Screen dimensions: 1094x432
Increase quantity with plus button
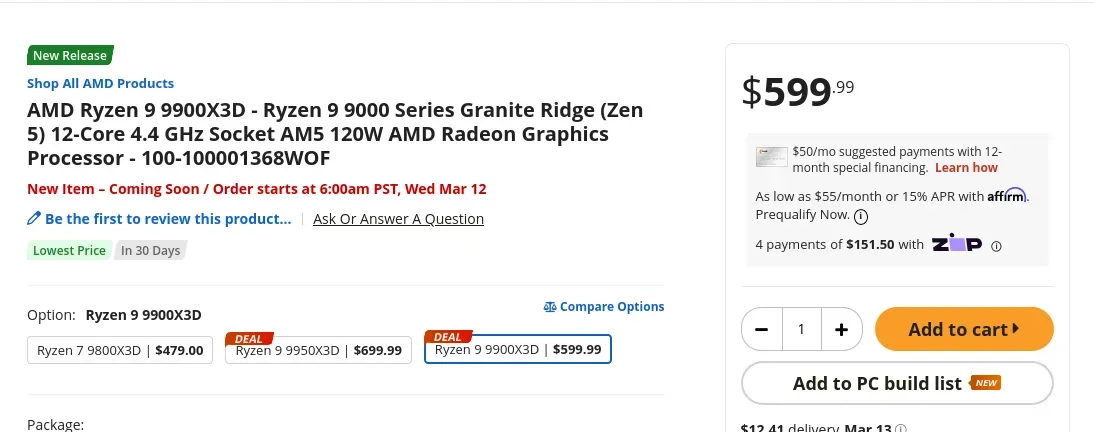click(x=841, y=329)
